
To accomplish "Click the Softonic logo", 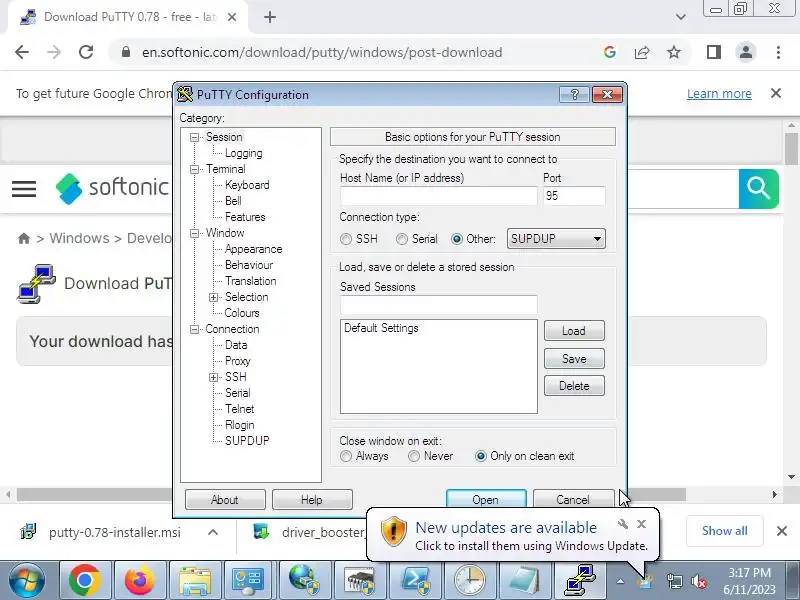I will [x=112, y=188].
